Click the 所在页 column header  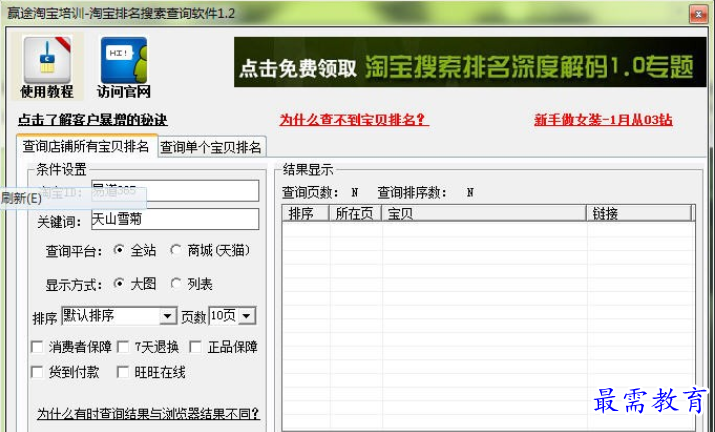tap(355, 213)
